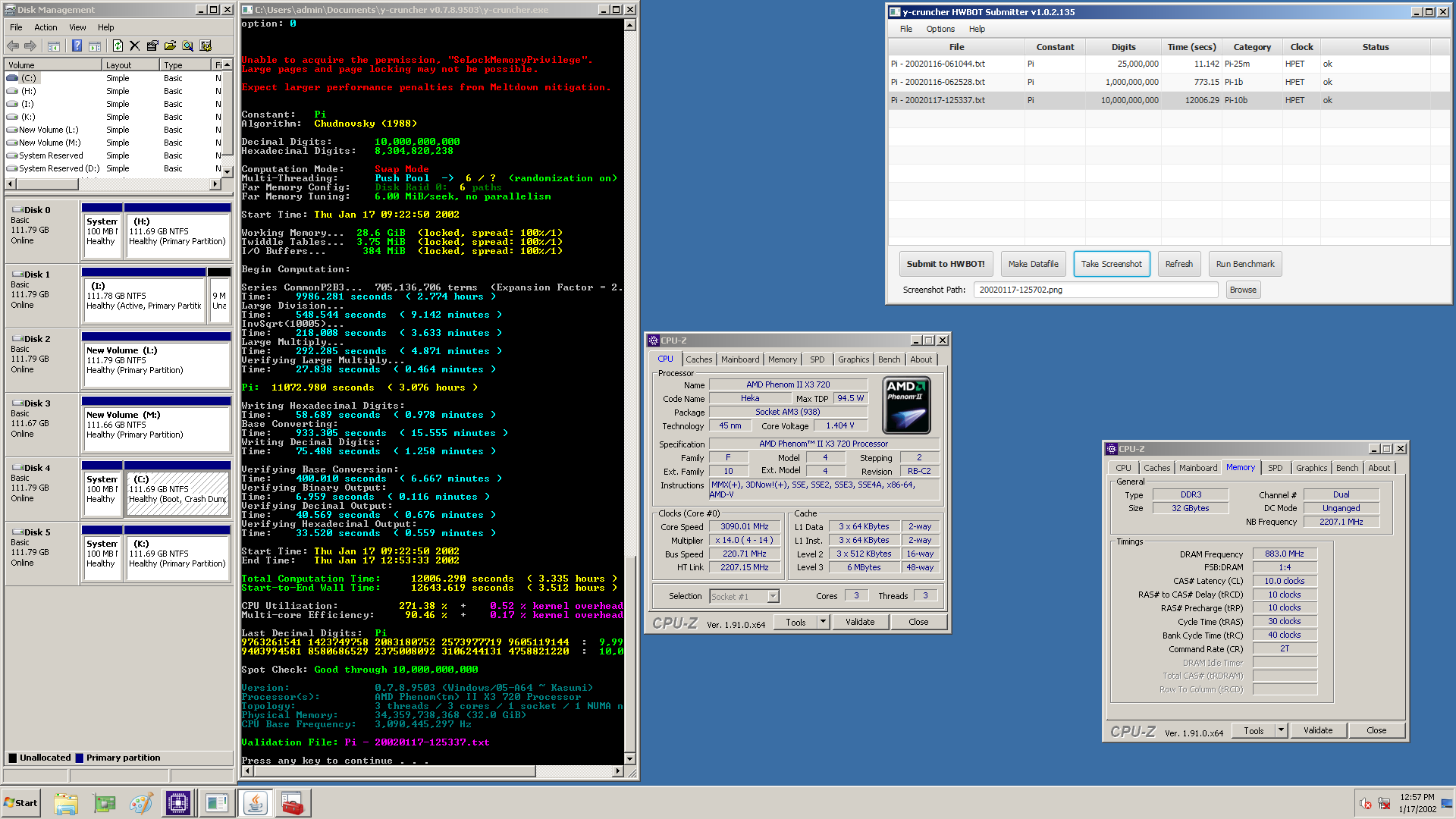Click the Digits column header

point(1123,47)
